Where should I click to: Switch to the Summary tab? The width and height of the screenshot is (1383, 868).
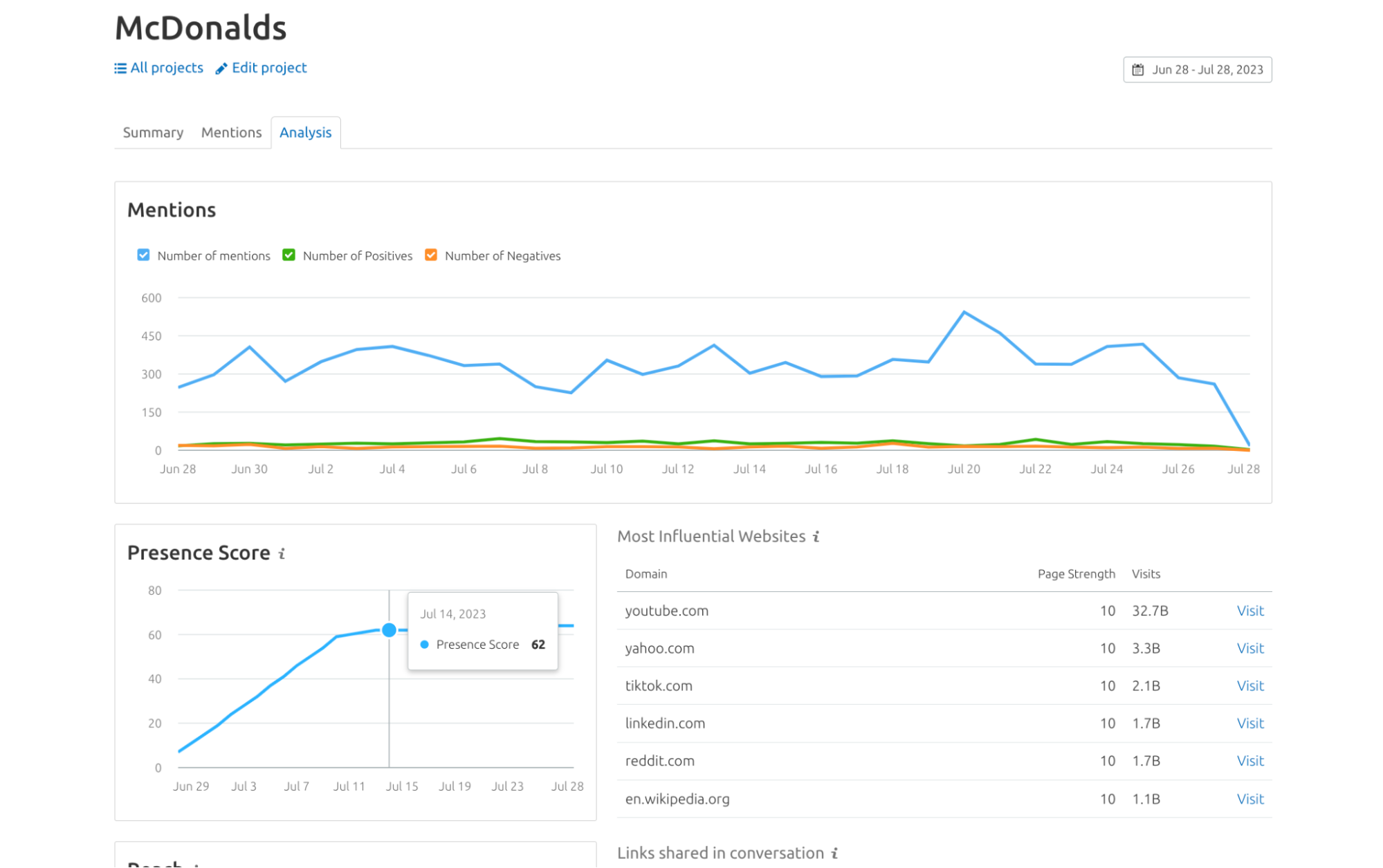(x=153, y=133)
